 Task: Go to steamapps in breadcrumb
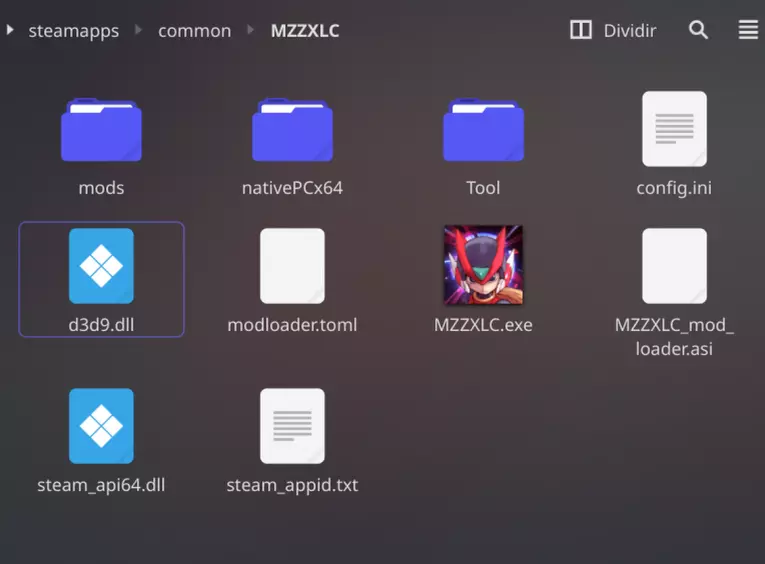[74, 31]
